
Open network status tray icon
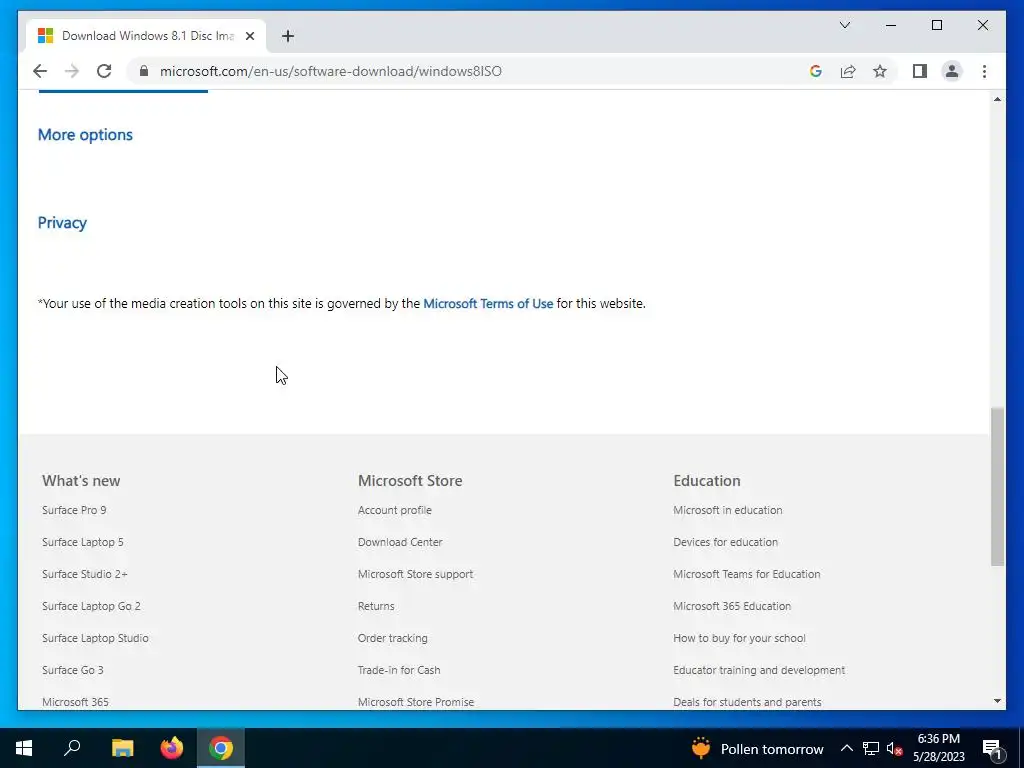[x=871, y=748]
